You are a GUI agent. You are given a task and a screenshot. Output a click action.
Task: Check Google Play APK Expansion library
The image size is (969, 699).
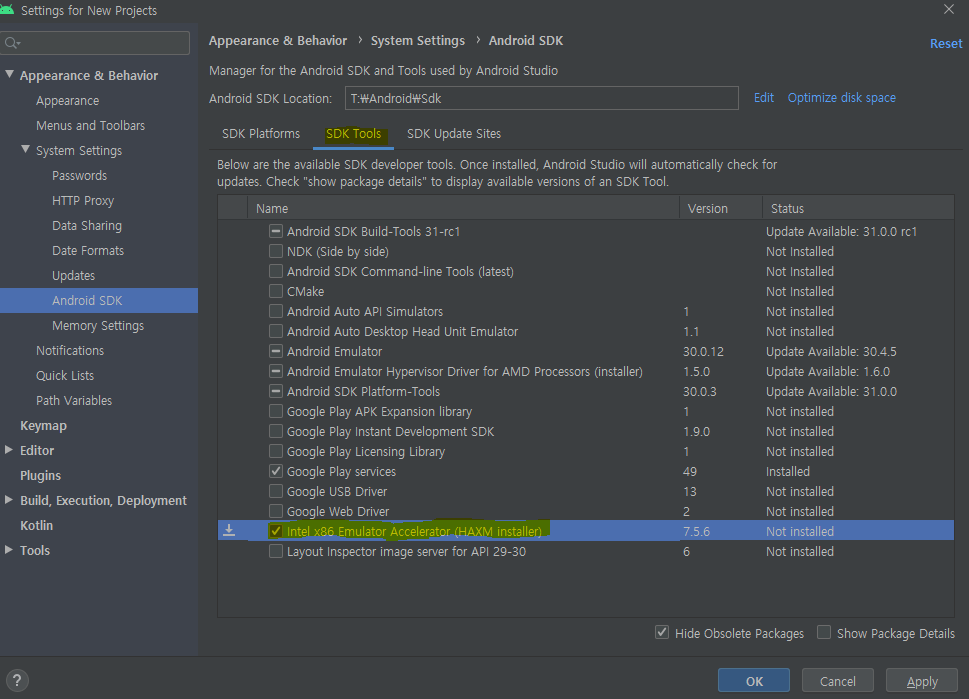(276, 411)
